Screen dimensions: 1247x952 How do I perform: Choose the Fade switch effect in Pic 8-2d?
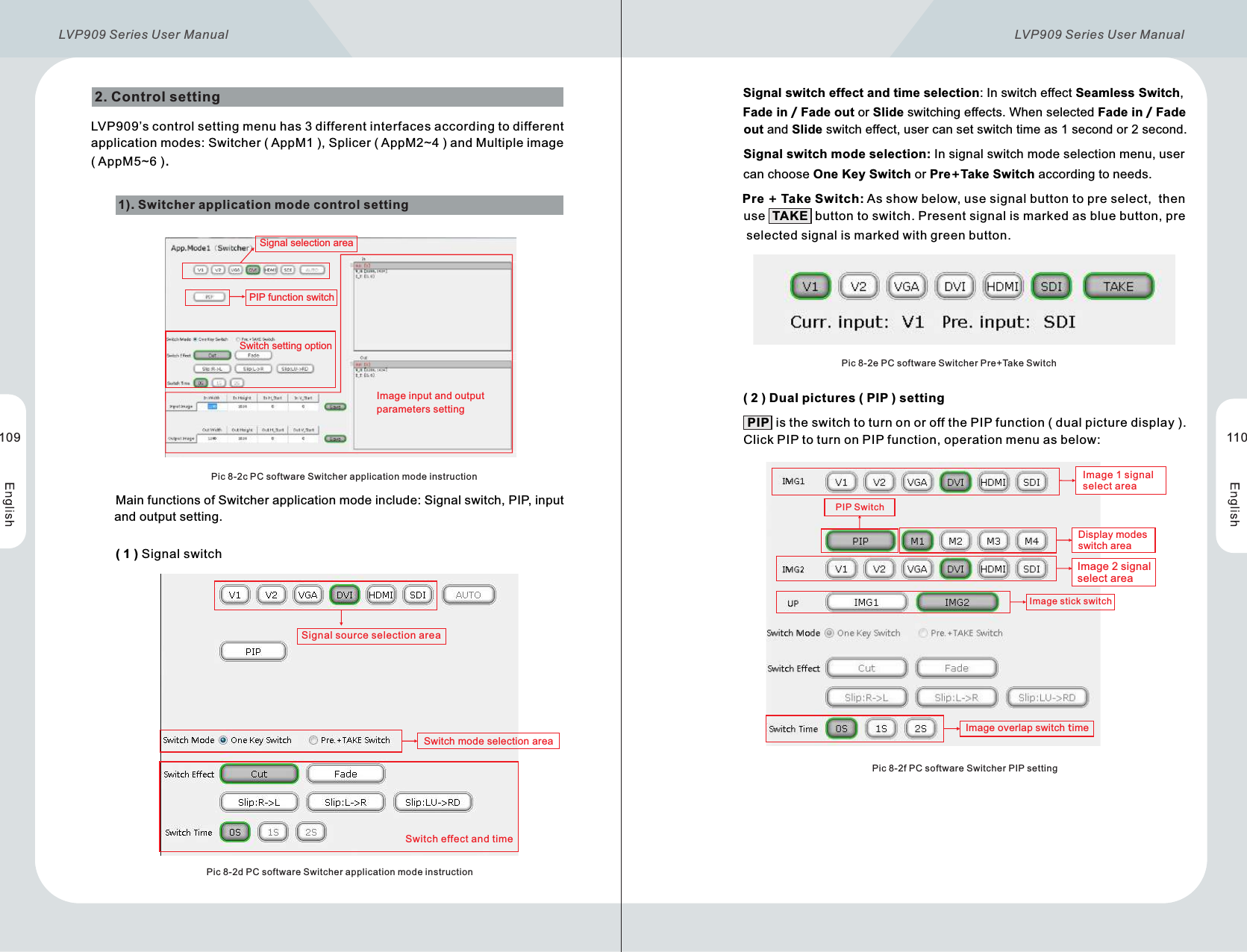point(346,774)
